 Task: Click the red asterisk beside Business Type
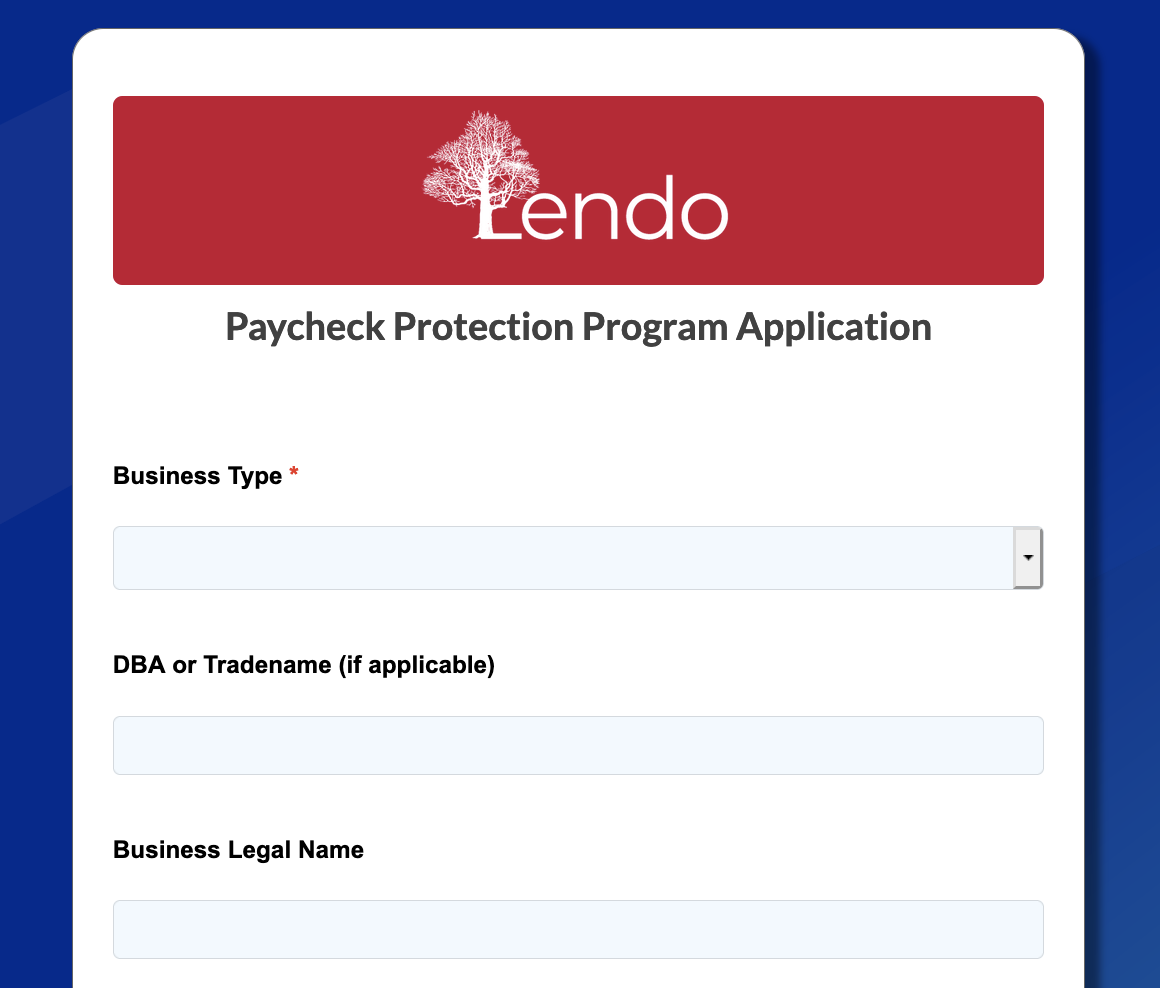[x=294, y=472]
